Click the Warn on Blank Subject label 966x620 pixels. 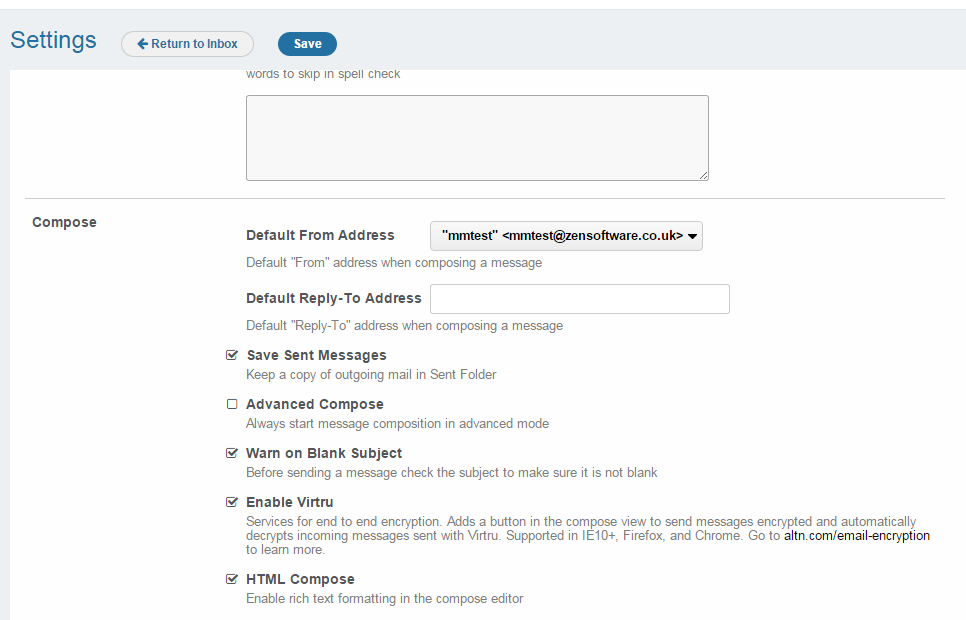pos(324,453)
